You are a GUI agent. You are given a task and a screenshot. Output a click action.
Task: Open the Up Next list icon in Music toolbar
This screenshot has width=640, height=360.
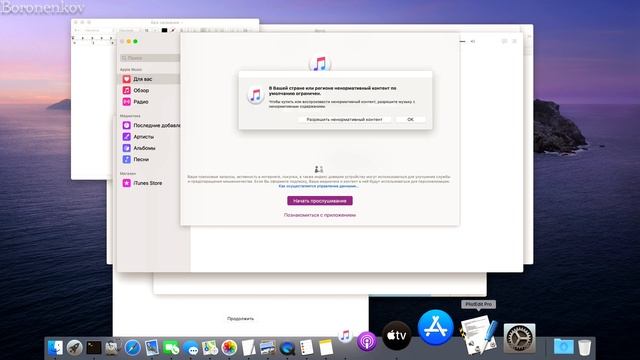[x=515, y=41]
